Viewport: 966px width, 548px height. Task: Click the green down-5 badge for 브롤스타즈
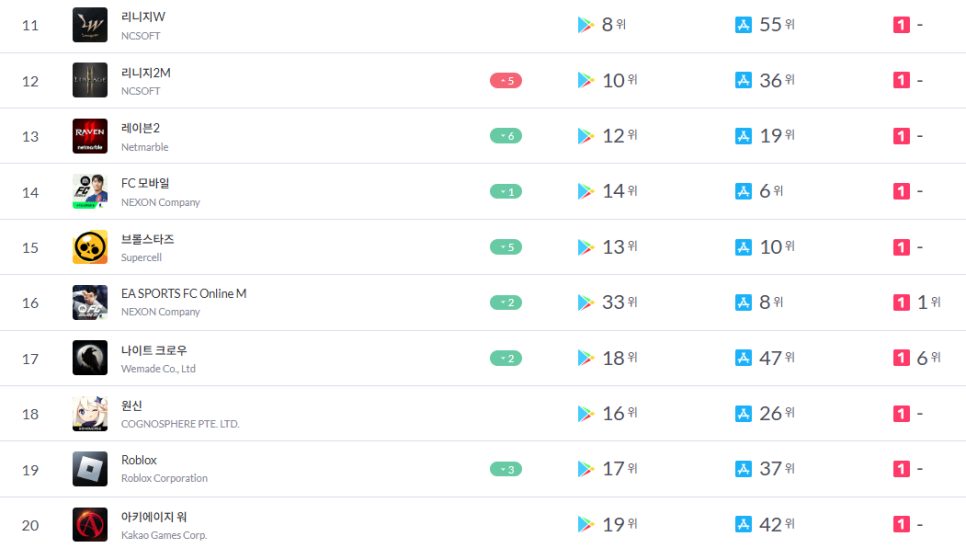pyautogui.click(x=506, y=247)
